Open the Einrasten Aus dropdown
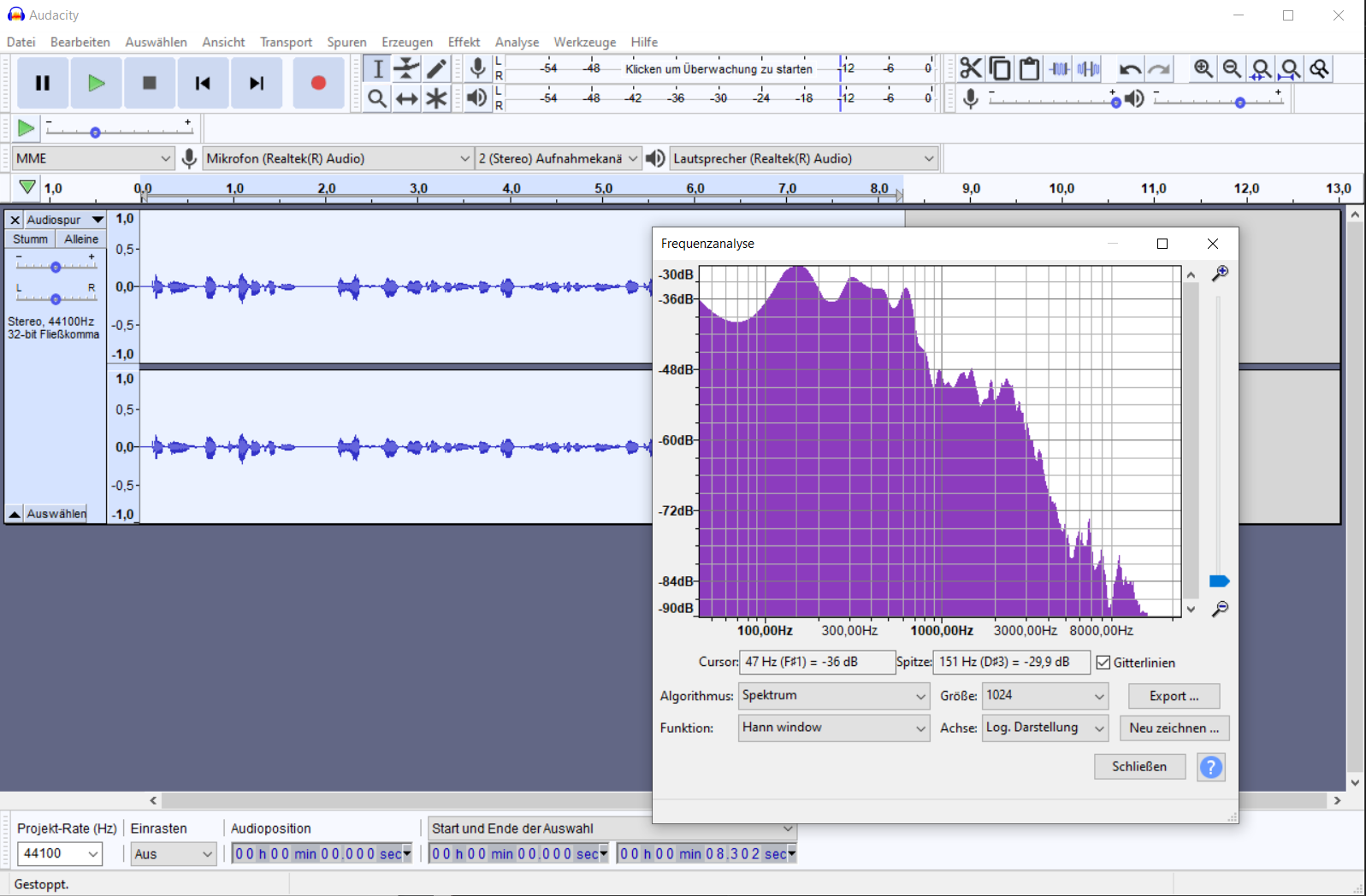Image resolution: width=1366 pixels, height=896 pixels. tap(174, 853)
